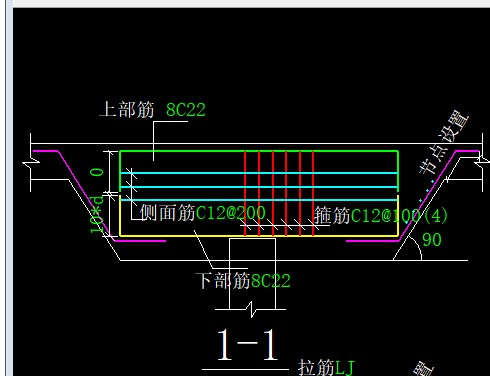Click the 下部筋 label
The width and height of the screenshot is (490, 376).
(x=223, y=281)
